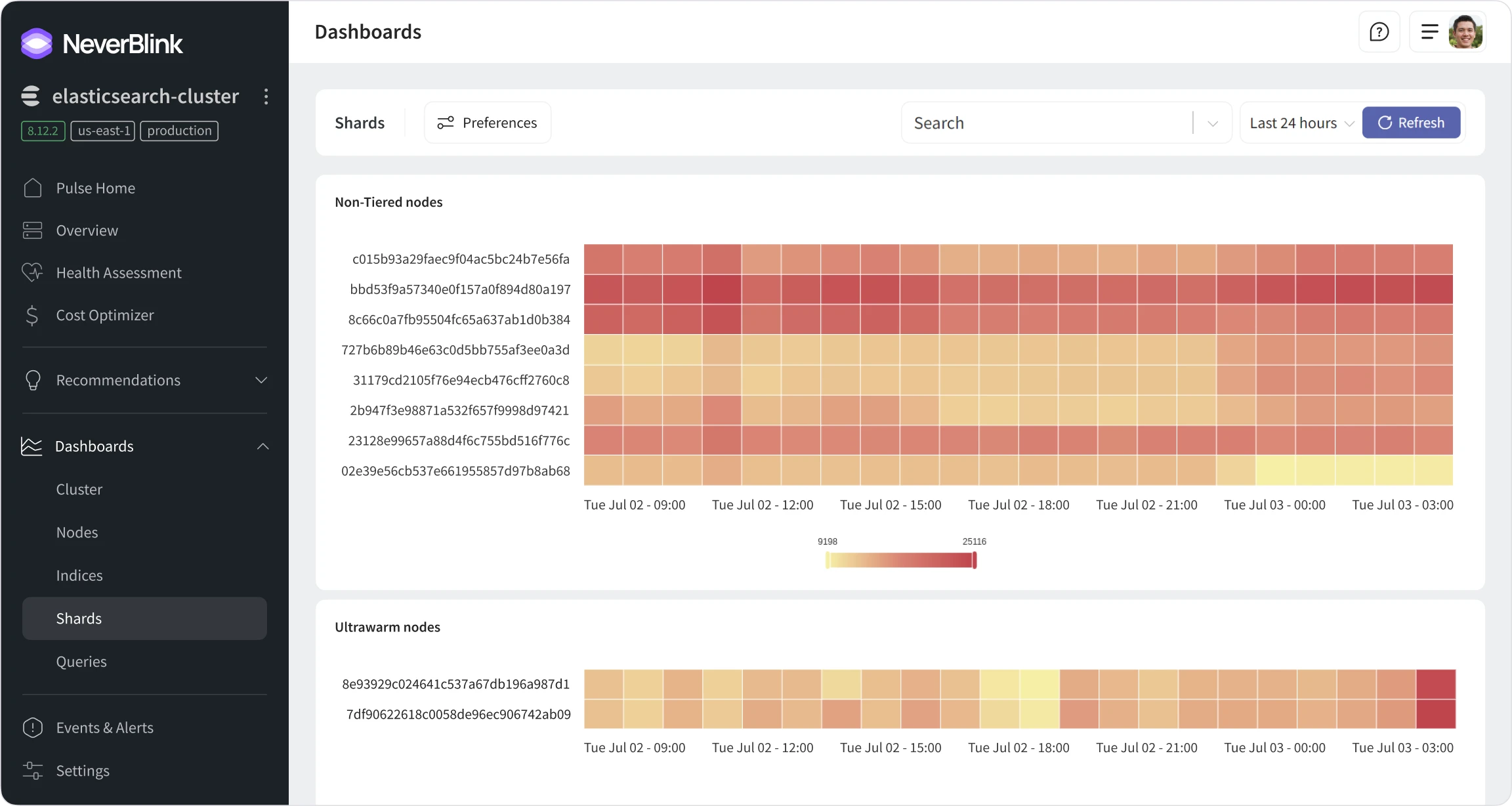Screen dimensions: 1512x806
Task: Open cluster options via three-dot icon
Action: coord(266,96)
